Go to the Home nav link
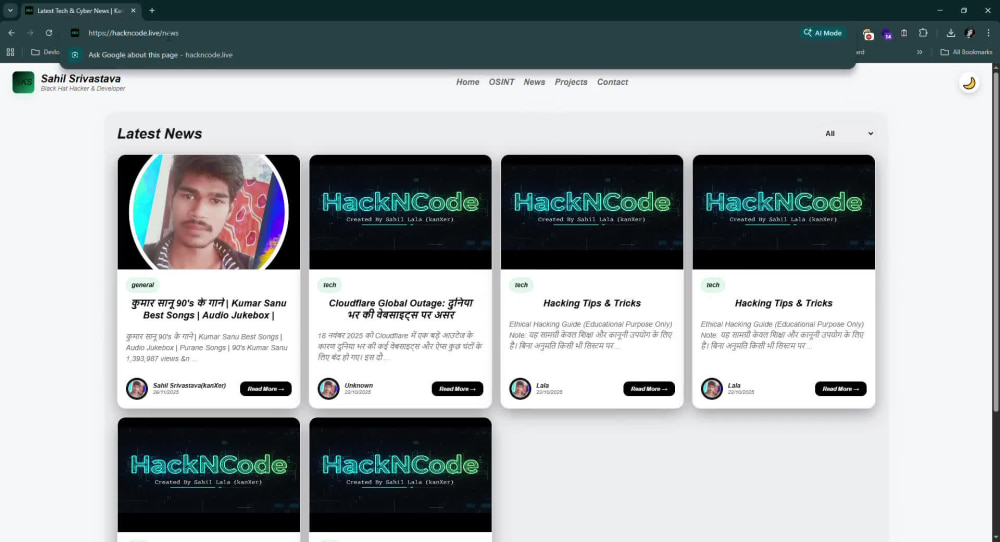1000x542 pixels. [467, 82]
